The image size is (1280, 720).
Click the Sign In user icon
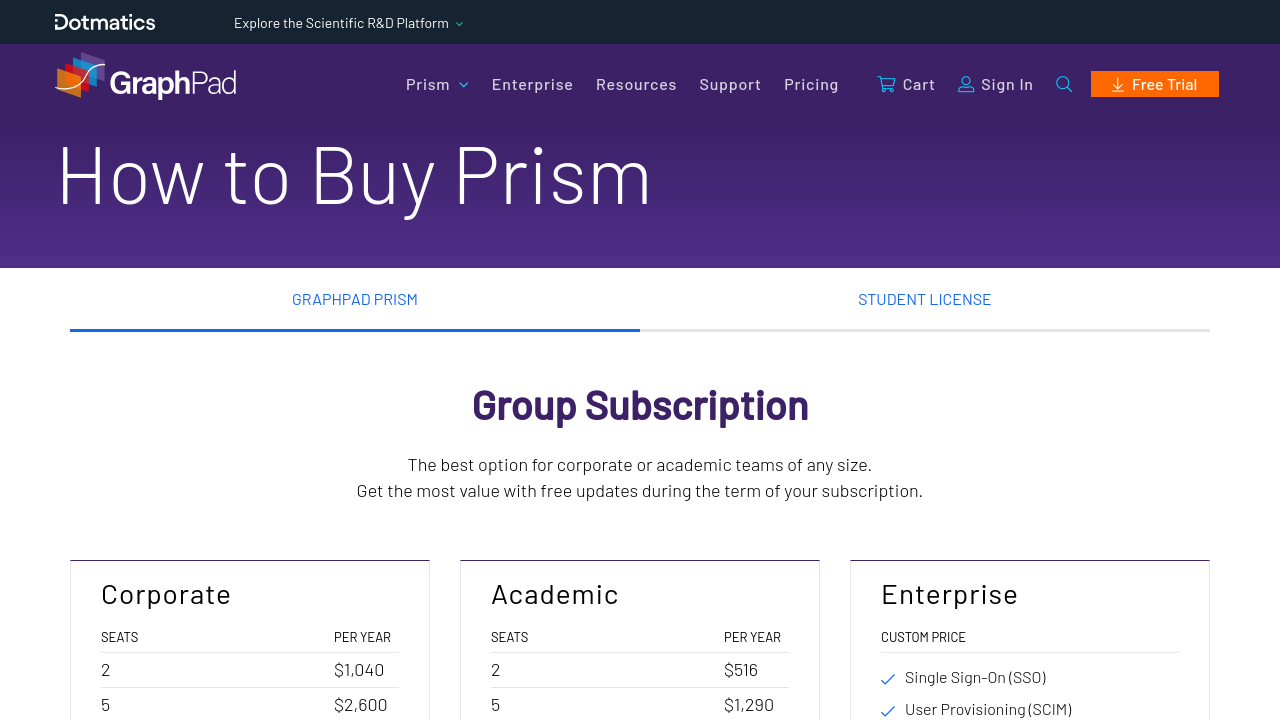point(966,84)
